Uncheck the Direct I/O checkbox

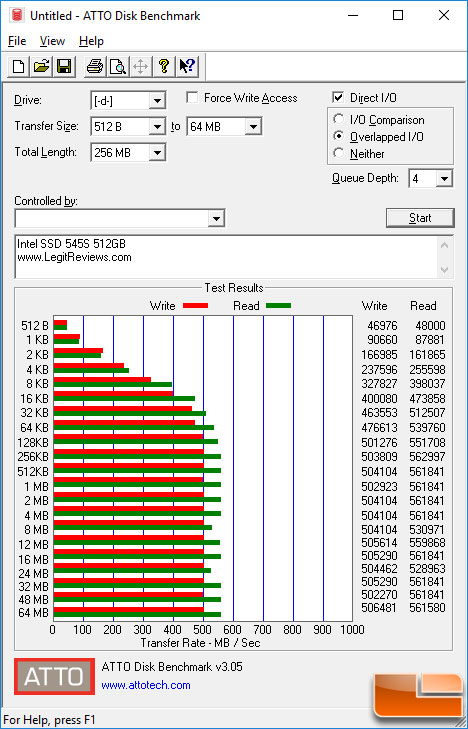[x=338, y=98]
